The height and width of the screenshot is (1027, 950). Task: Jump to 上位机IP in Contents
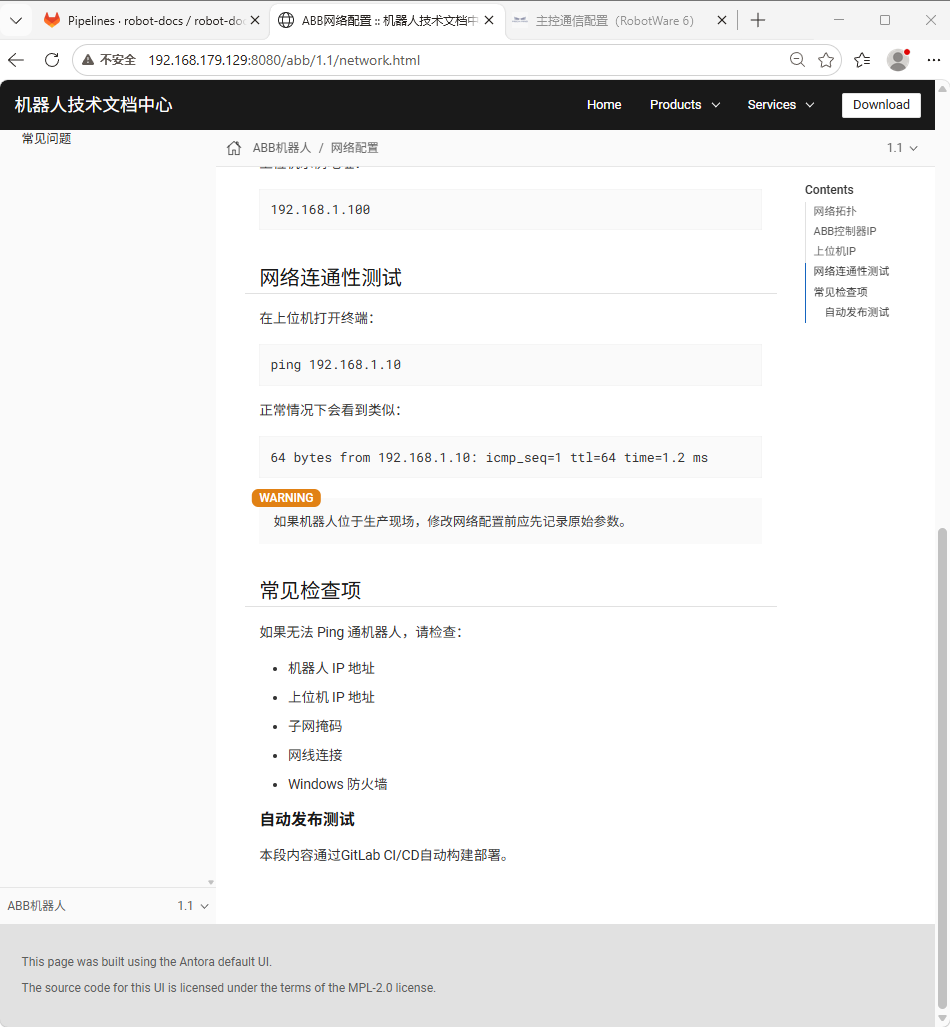[x=834, y=251]
